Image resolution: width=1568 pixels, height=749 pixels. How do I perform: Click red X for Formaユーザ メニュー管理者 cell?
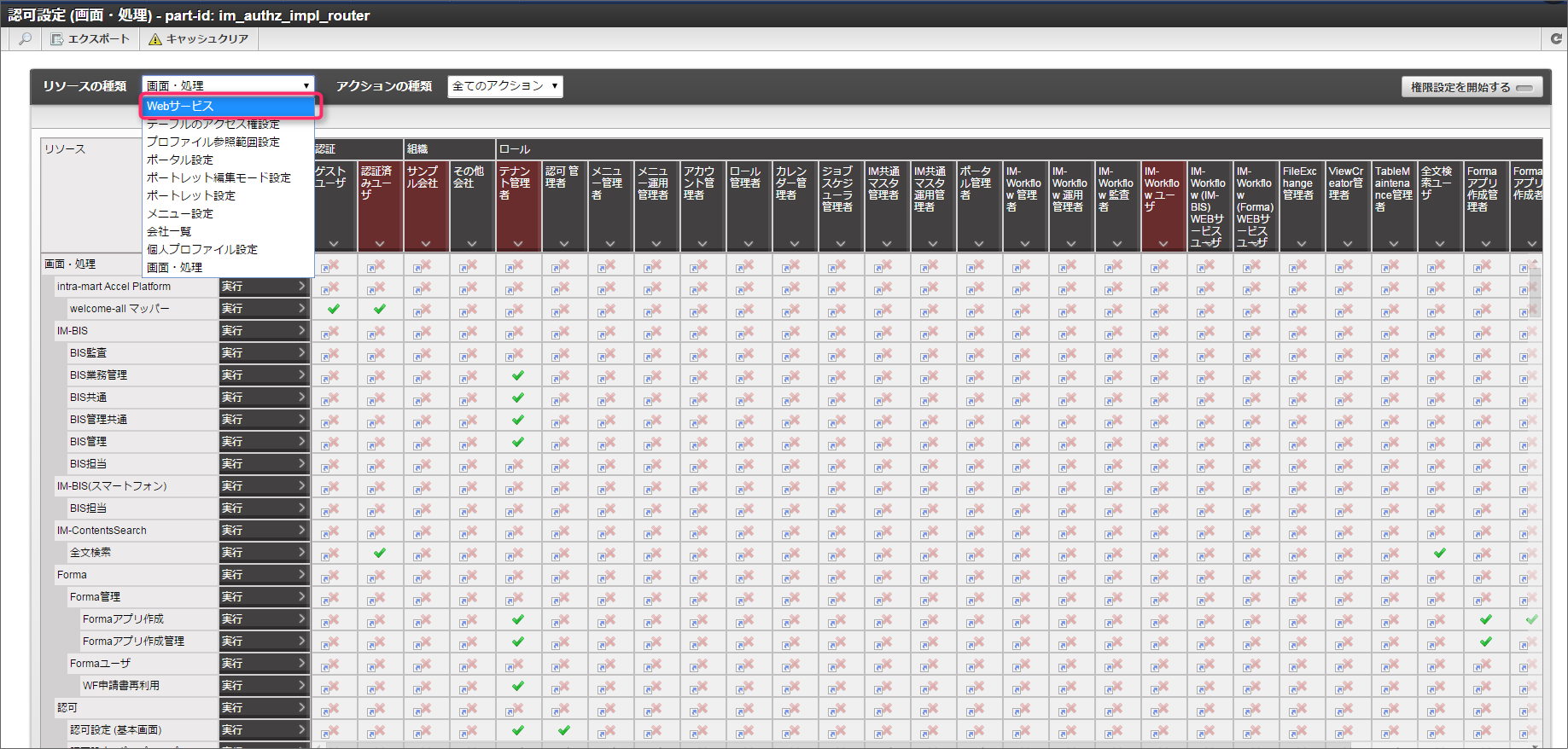(610, 664)
